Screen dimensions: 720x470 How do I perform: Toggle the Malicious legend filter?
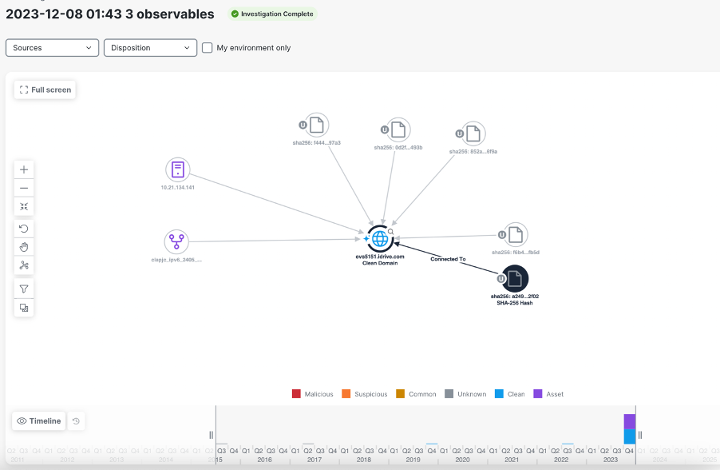(297, 394)
